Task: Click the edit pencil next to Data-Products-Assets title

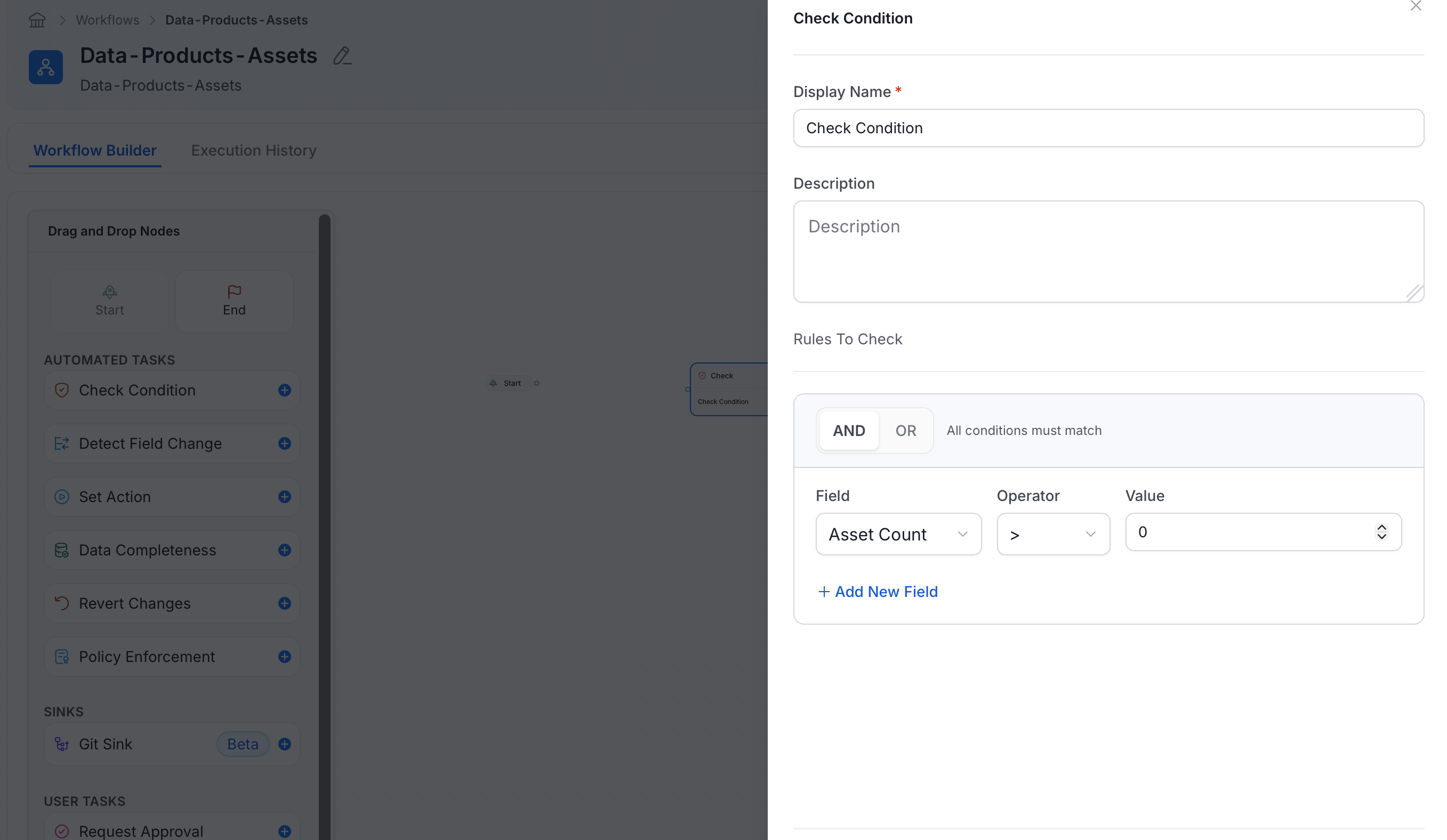Action: click(342, 55)
